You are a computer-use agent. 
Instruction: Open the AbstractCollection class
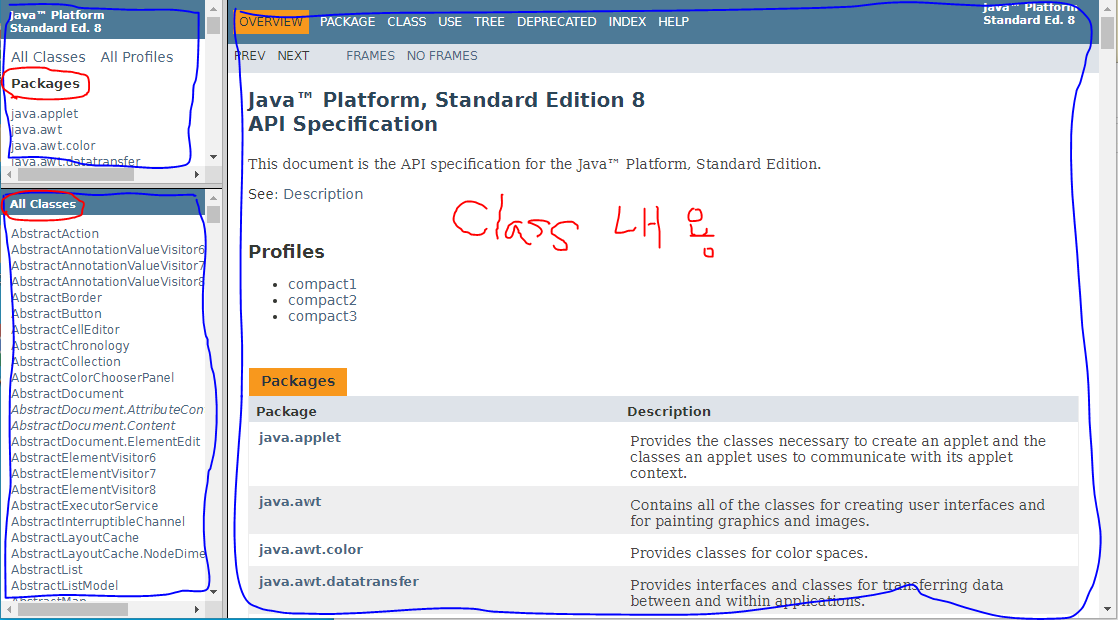[66, 362]
